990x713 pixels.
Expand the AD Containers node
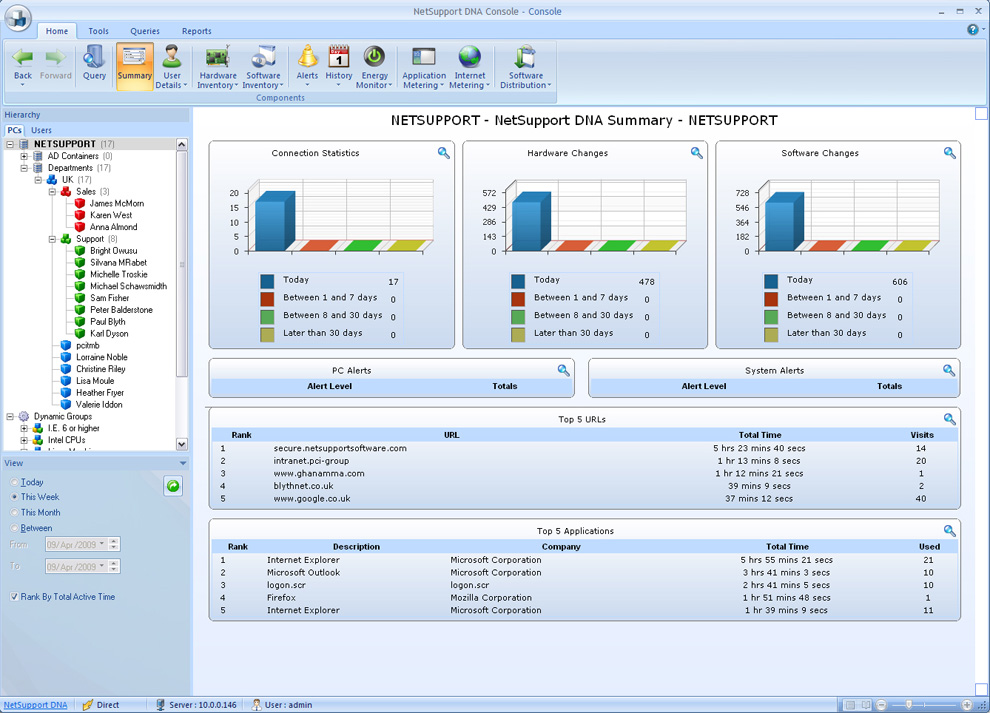[24, 156]
